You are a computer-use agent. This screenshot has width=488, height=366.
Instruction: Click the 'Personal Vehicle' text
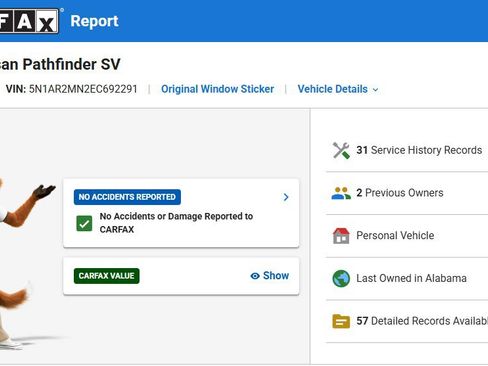[395, 235]
